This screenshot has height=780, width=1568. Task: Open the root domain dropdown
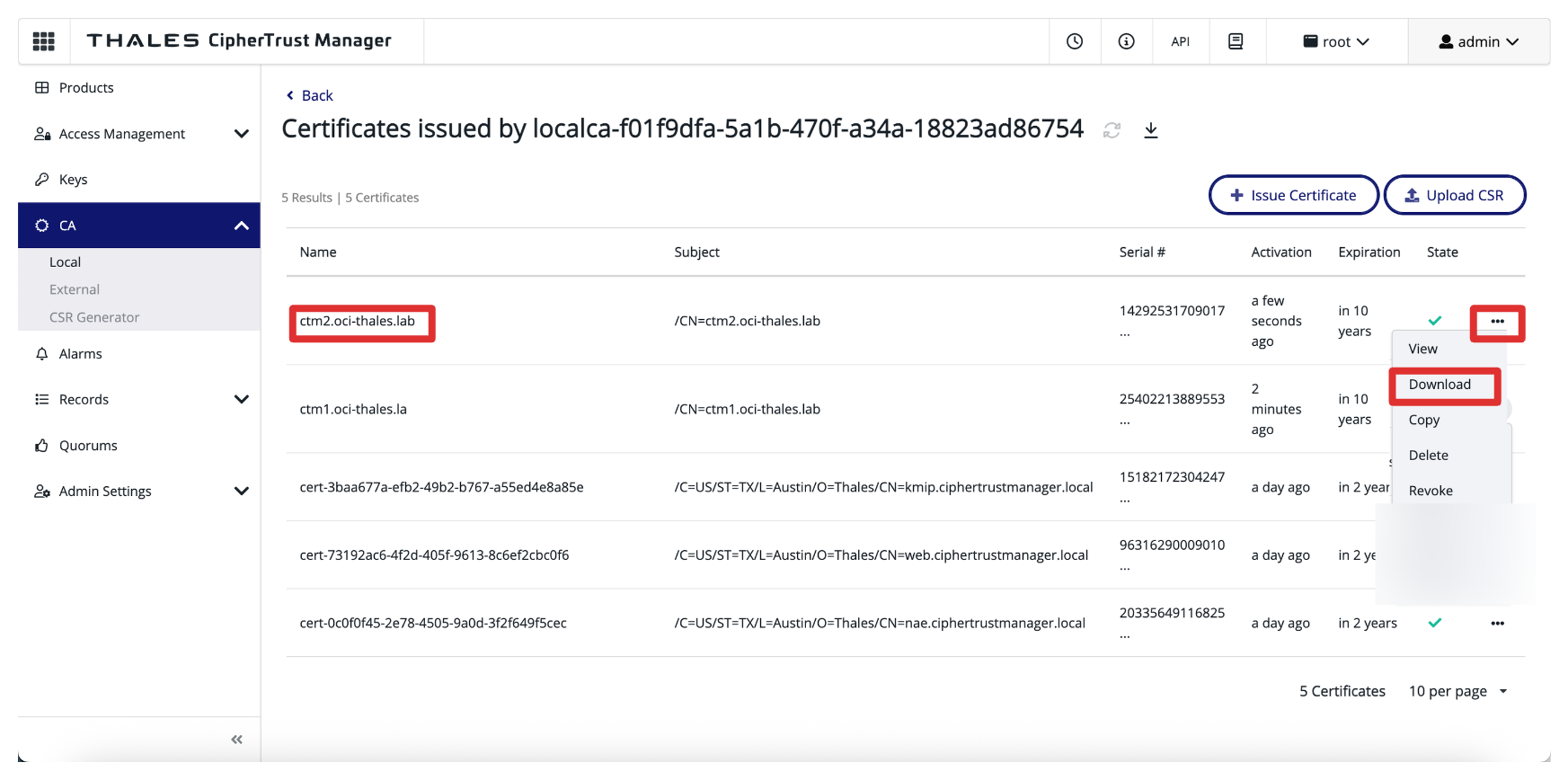click(1336, 41)
